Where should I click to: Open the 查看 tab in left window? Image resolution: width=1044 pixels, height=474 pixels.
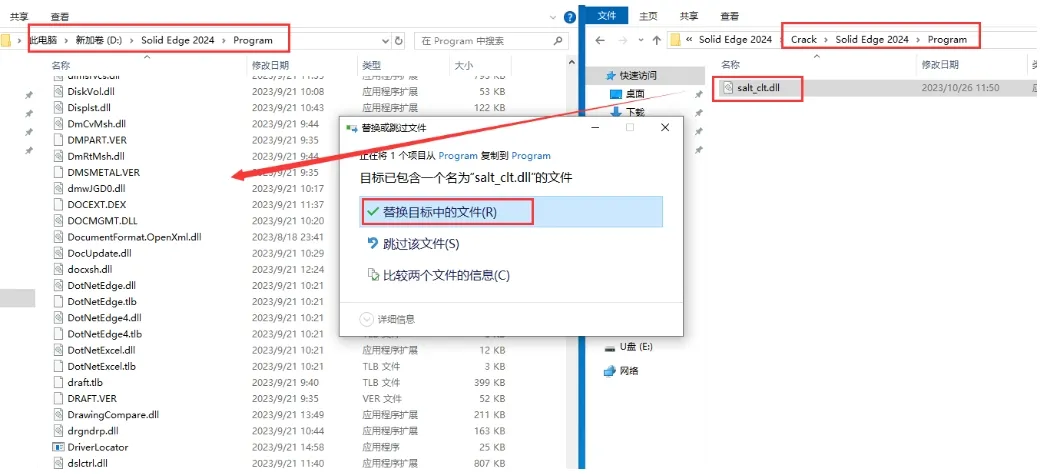(59, 16)
